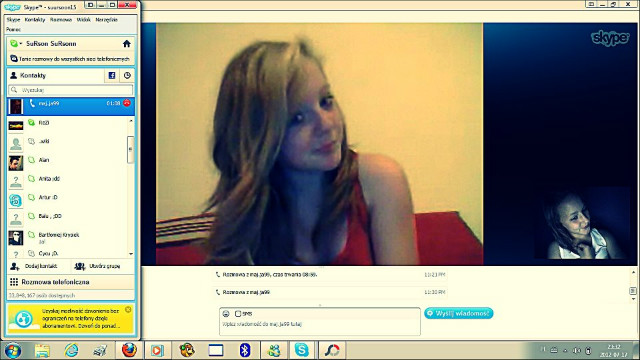Click Utwórz grupę button
640x360 pixels.
coord(98,266)
